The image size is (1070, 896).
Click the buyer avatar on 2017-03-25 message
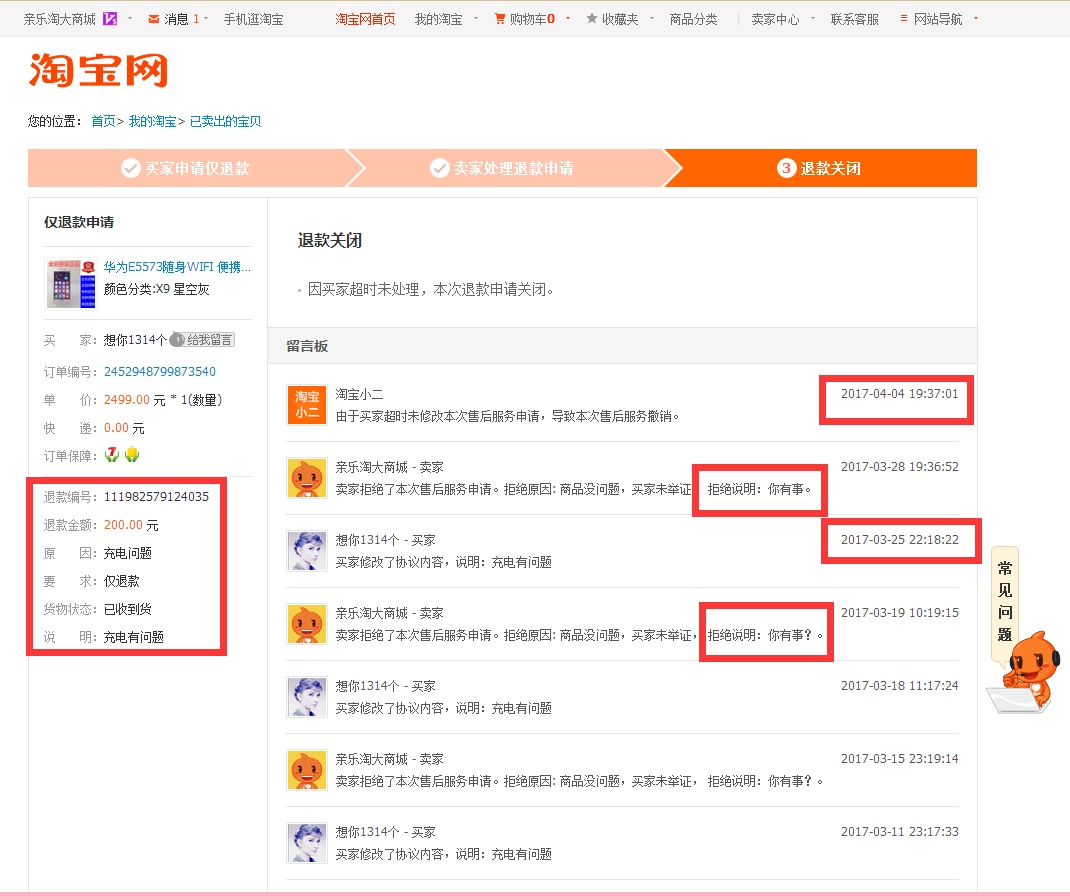pyautogui.click(x=306, y=551)
